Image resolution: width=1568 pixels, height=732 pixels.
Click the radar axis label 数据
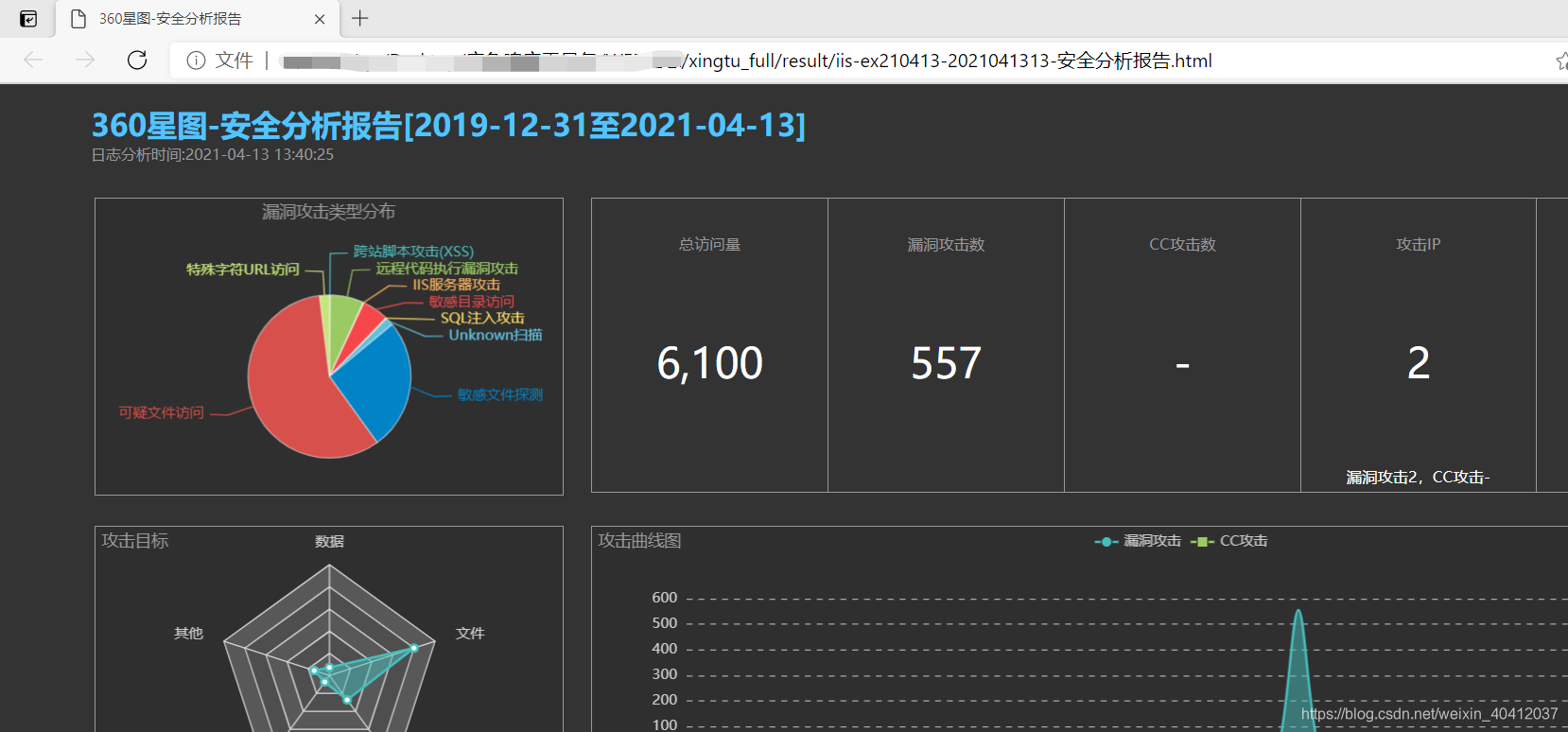pos(329,541)
